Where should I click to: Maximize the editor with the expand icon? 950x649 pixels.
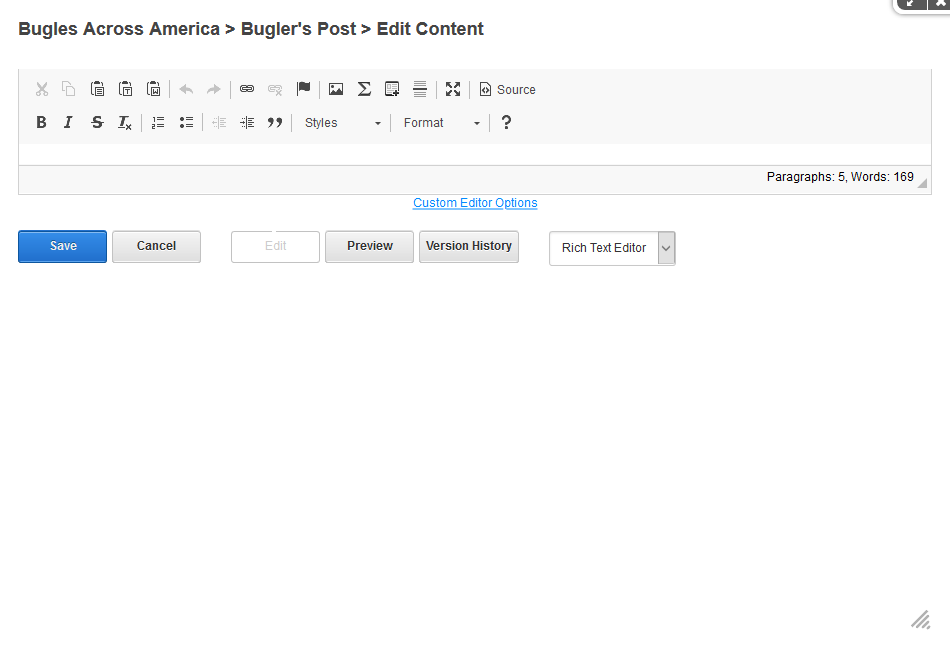point(453,89)
